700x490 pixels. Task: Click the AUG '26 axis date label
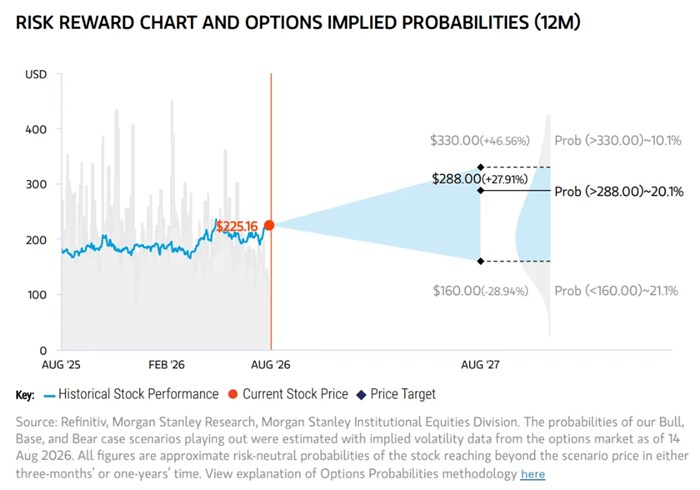271,365
